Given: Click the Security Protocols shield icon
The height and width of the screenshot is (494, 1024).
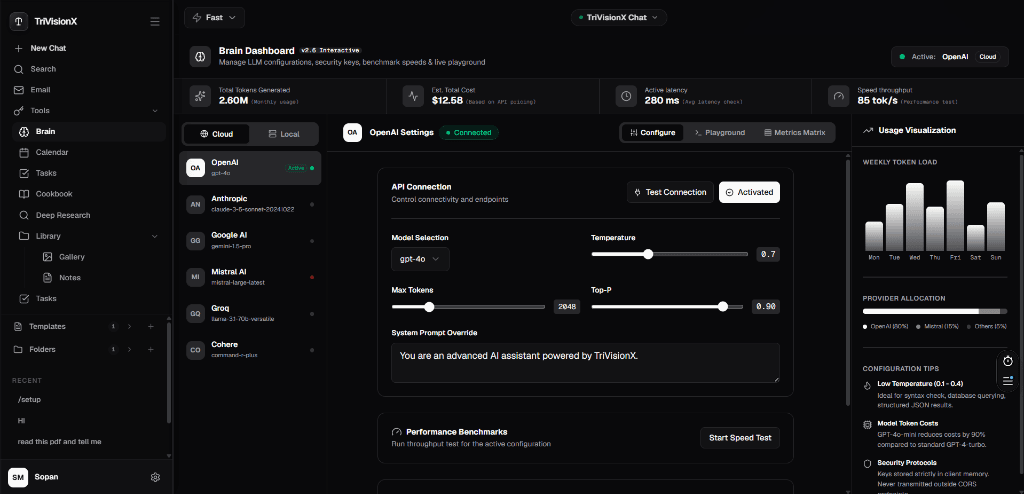Looking at the screenshot, I should (868, 463).
